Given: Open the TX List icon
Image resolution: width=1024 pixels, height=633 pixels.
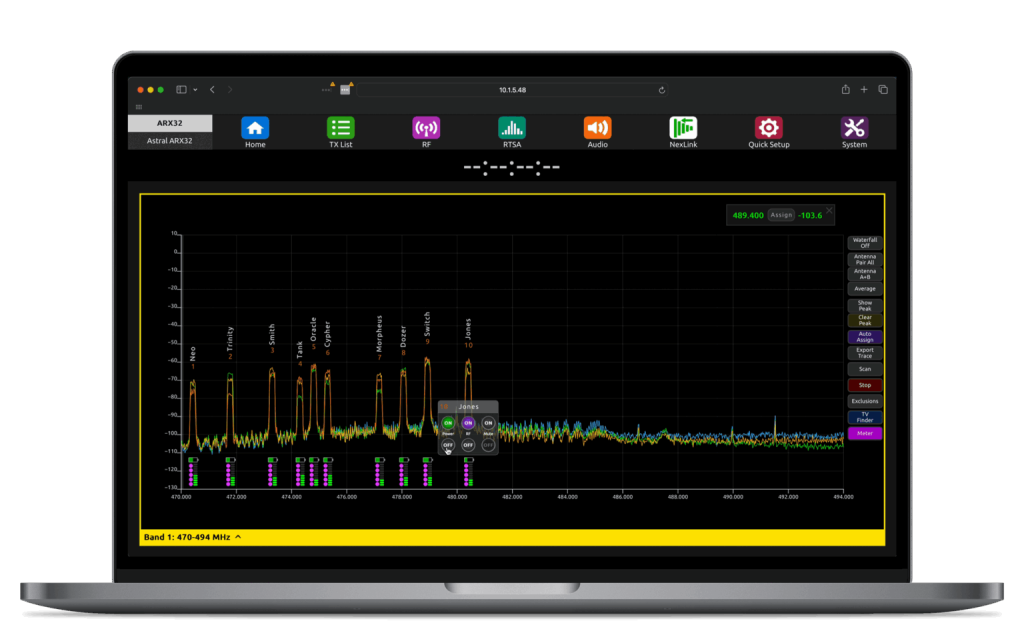Looking at the screenshot, I should 340,128.
